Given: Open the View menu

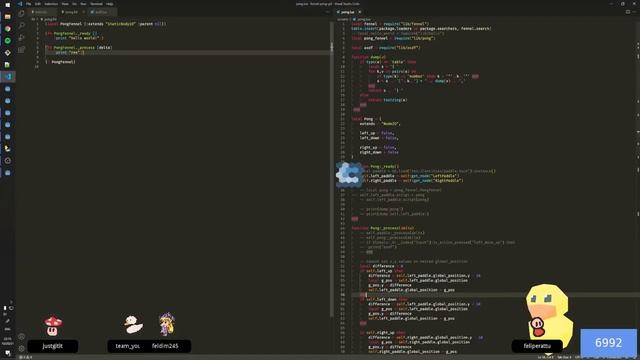Looking at the screenshot, I should click(65, 4).
